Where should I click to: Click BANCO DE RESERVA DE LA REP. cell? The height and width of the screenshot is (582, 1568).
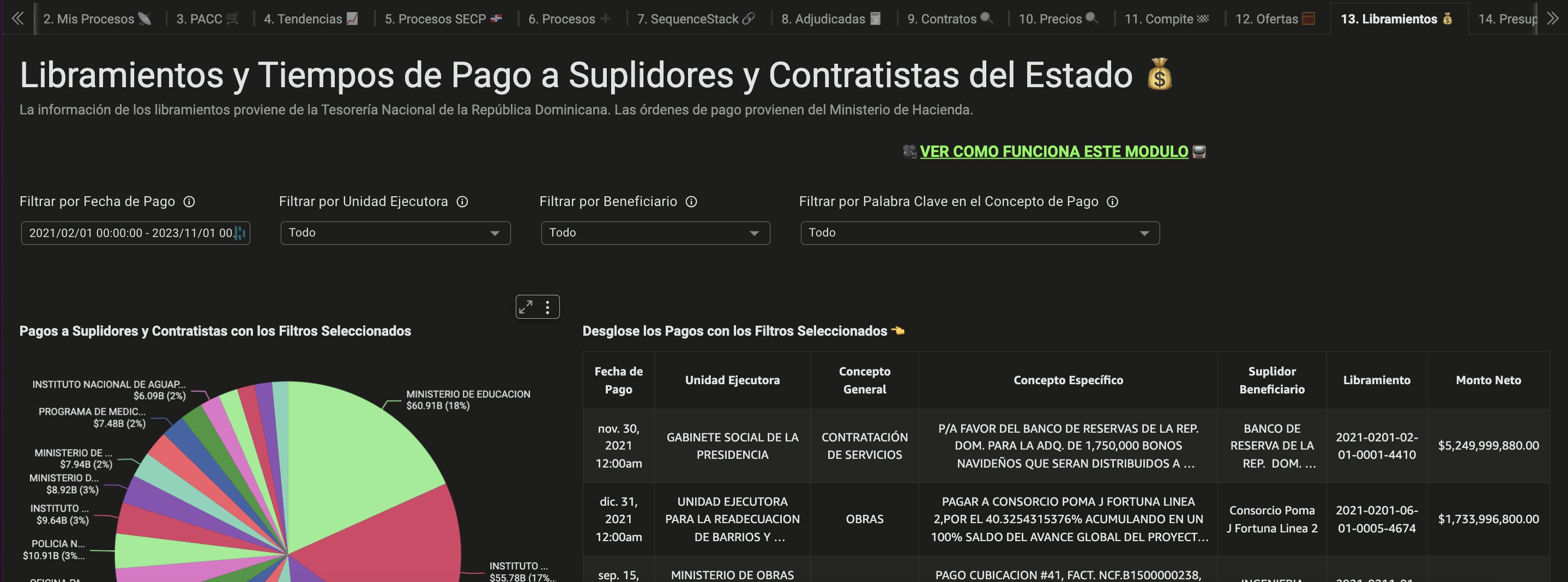(x=1271, y=446)
